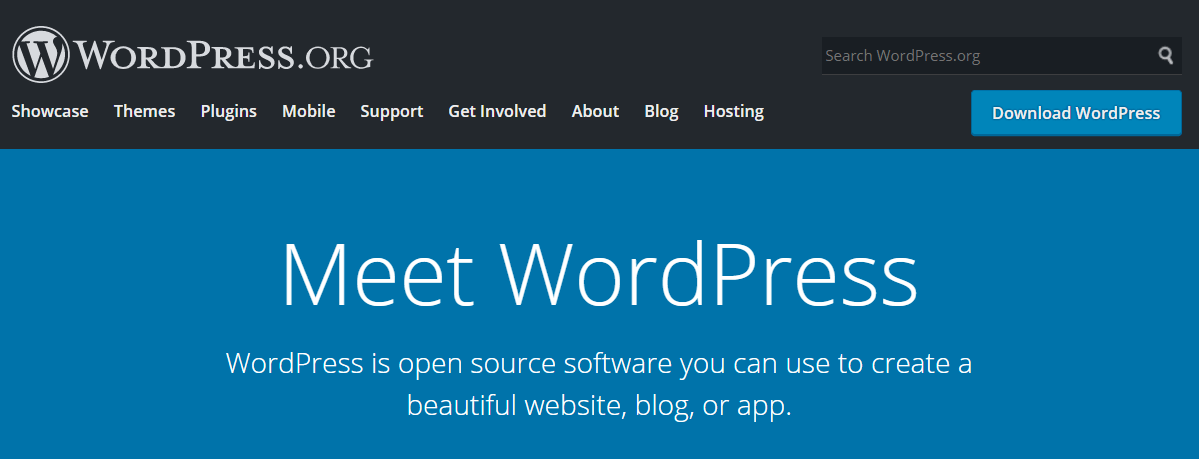The width and height of the screenshot is (1199, 459).
Task: Open the Showcase menu item
Action: 50,112
